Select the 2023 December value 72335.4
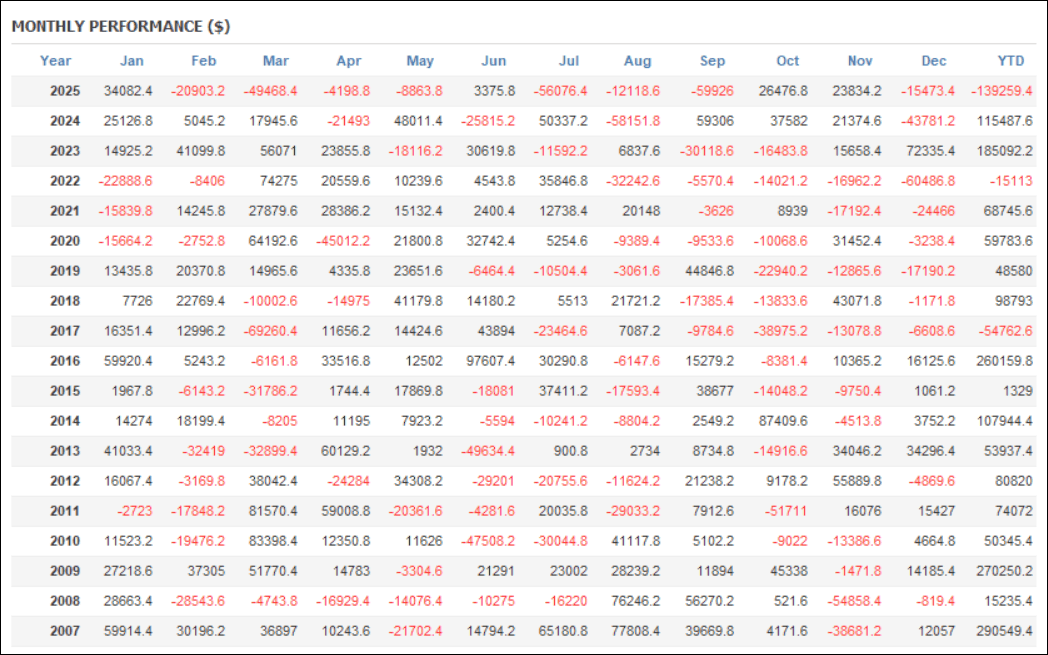1048x655 pixels. click(929, 151)
